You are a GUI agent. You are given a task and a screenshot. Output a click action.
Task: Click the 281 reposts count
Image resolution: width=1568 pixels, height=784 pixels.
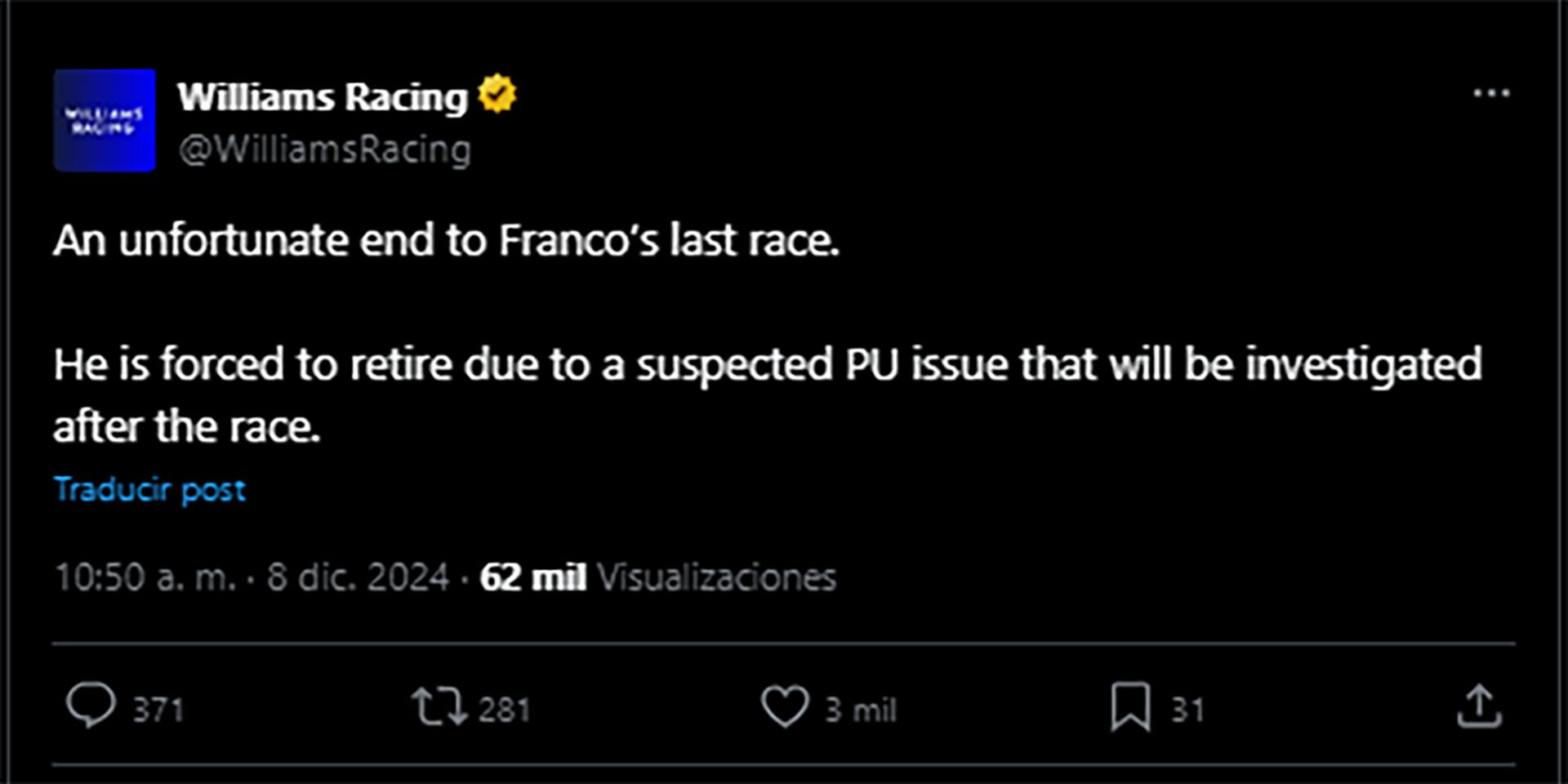(x=504, y=710)
